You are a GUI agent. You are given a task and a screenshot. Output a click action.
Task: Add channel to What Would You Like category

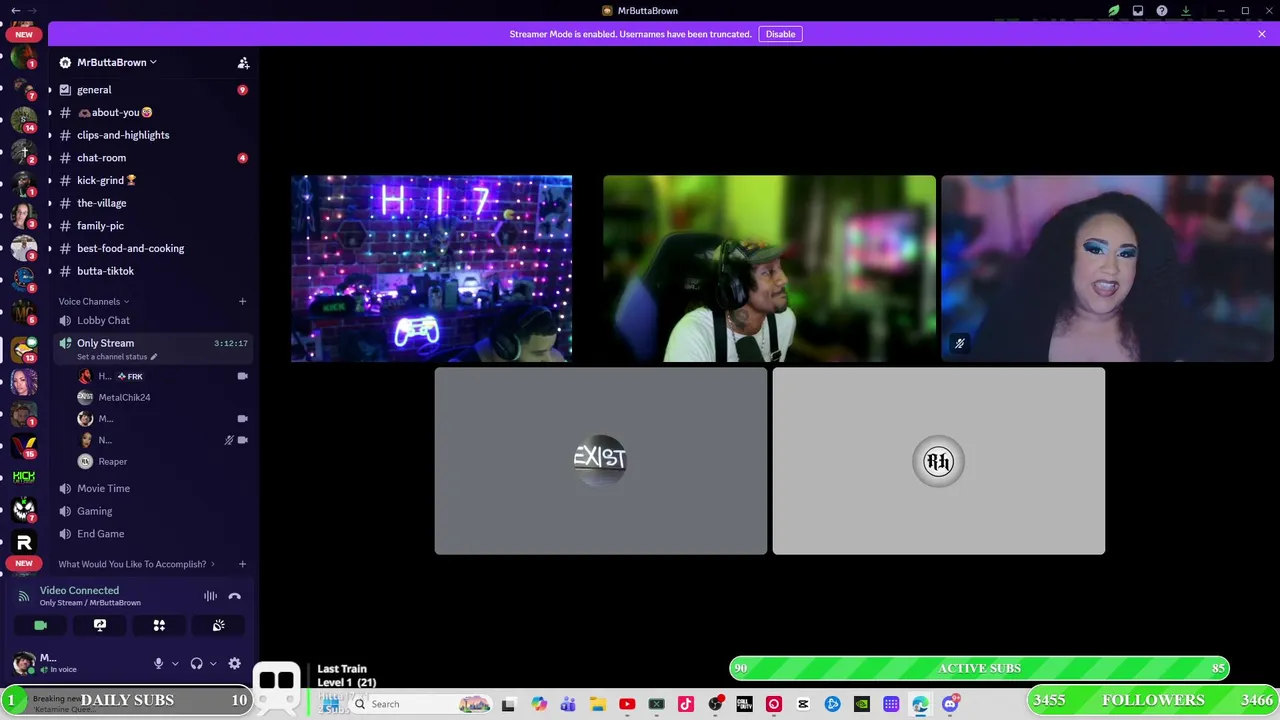pyautogui.click(x=242, y=564)
